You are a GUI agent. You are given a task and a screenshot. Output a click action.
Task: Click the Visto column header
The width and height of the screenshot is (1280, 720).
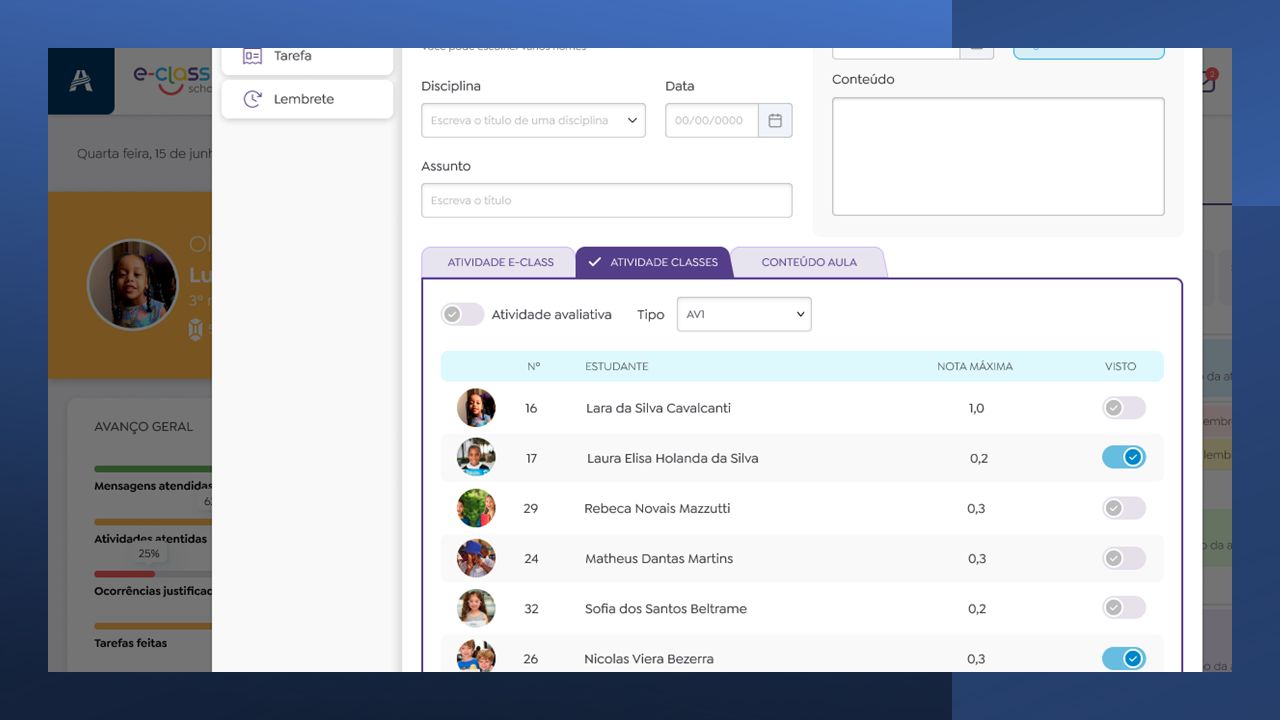pos(1120,366)
